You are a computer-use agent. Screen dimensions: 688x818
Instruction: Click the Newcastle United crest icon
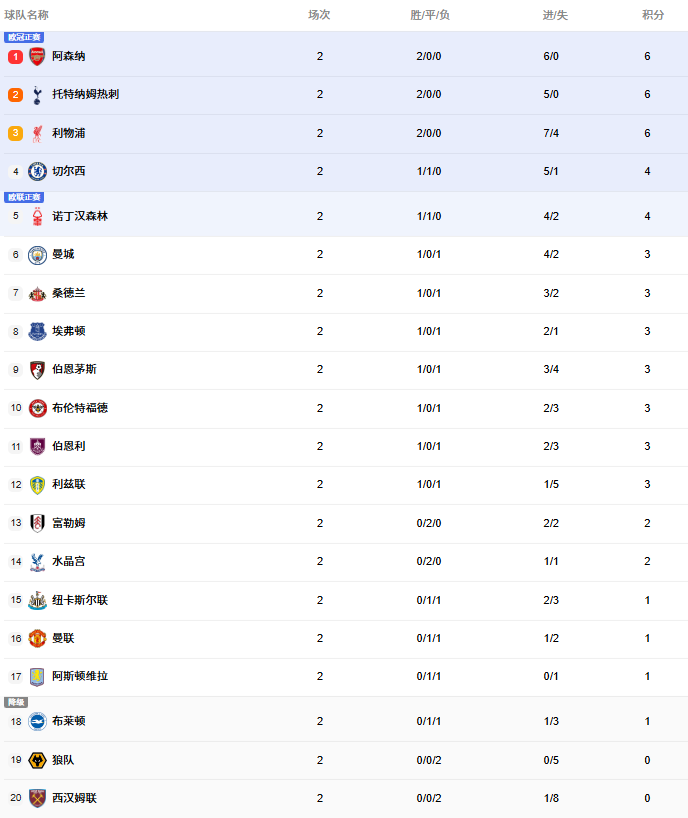tap(37, 600)
